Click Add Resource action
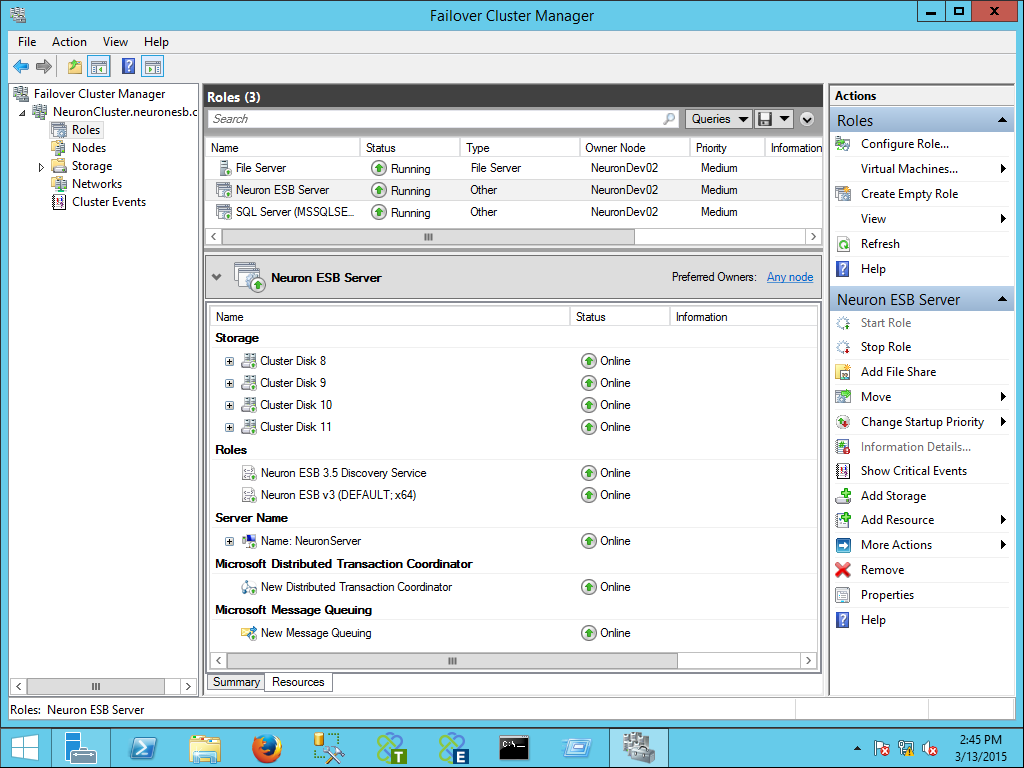 [897, 520]
